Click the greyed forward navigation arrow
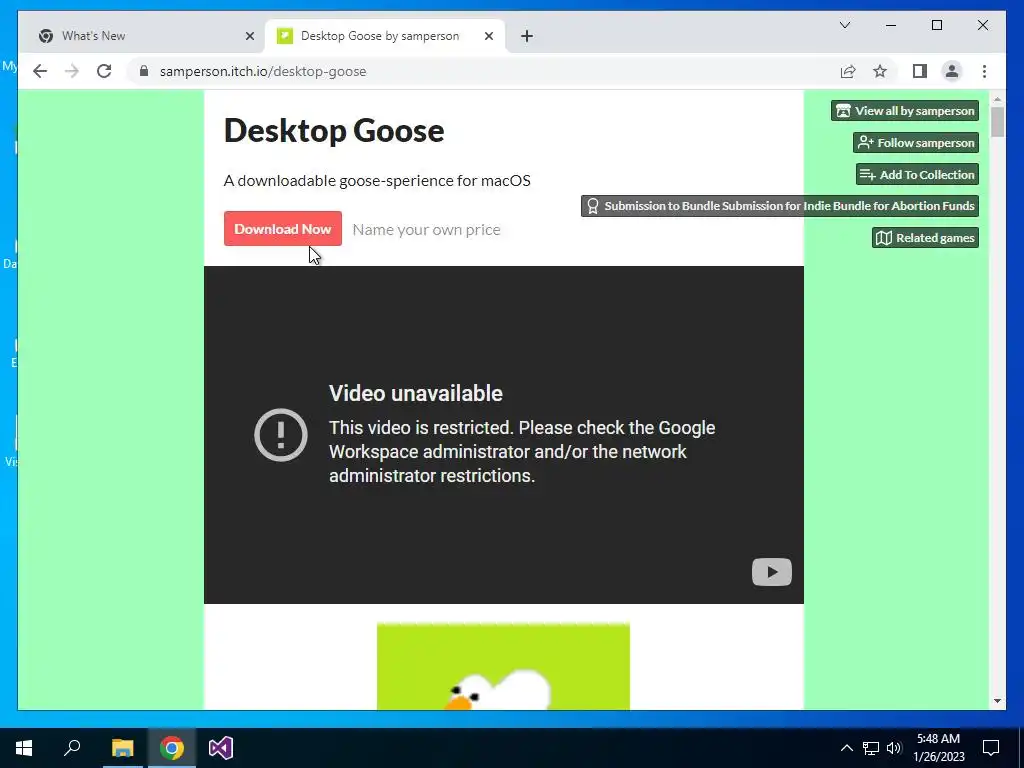1024x768 pixels. (x=72, y=71)
